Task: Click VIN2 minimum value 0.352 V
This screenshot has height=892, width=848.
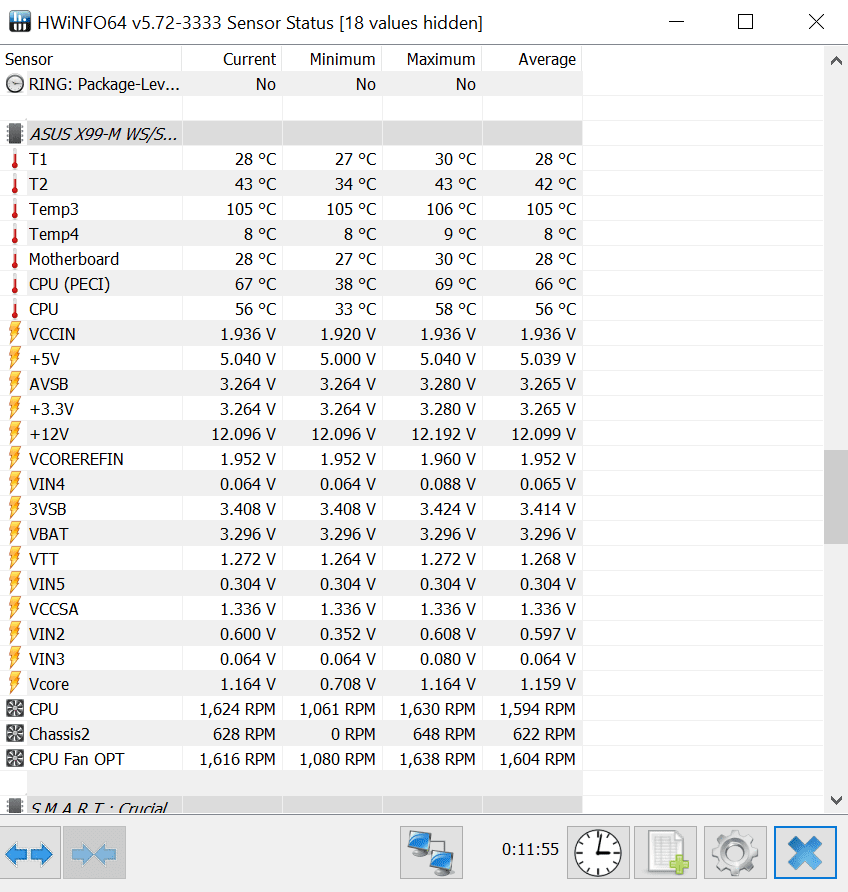Action: pyautogui.click(x=348, y=634)
